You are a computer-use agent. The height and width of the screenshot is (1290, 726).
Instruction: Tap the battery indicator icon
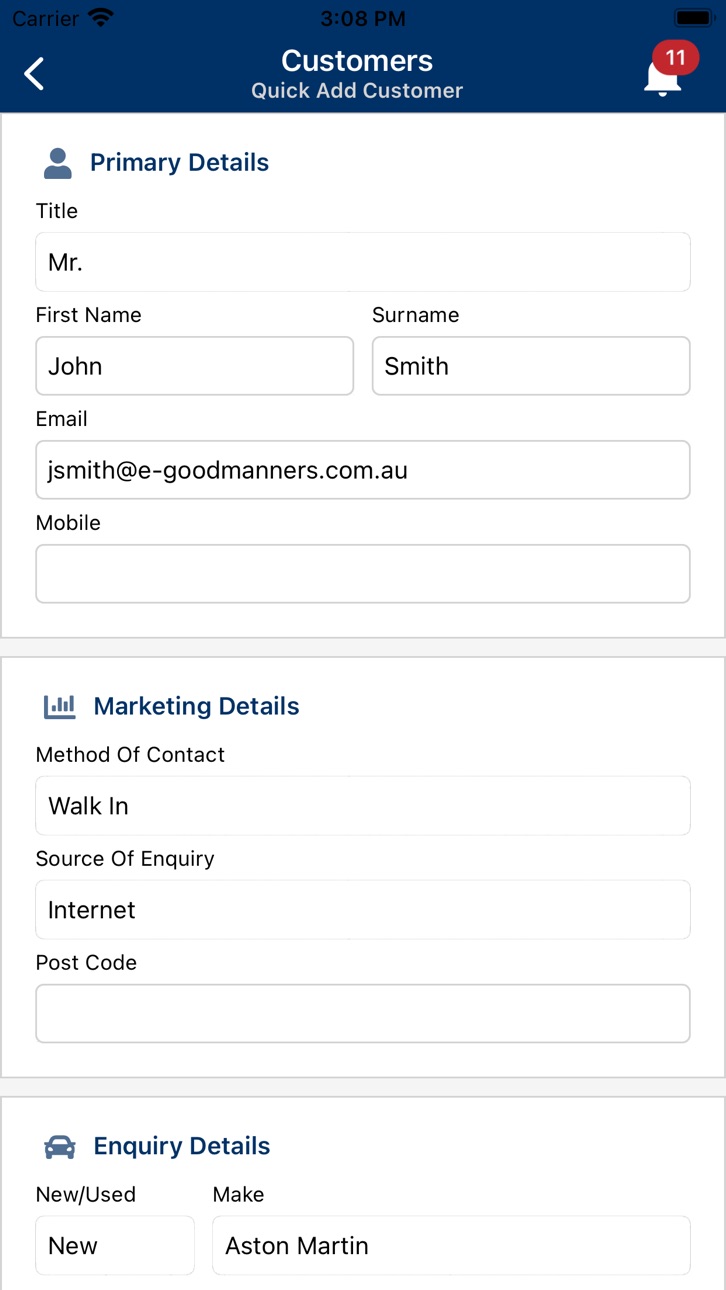click(x=694, y=18)
